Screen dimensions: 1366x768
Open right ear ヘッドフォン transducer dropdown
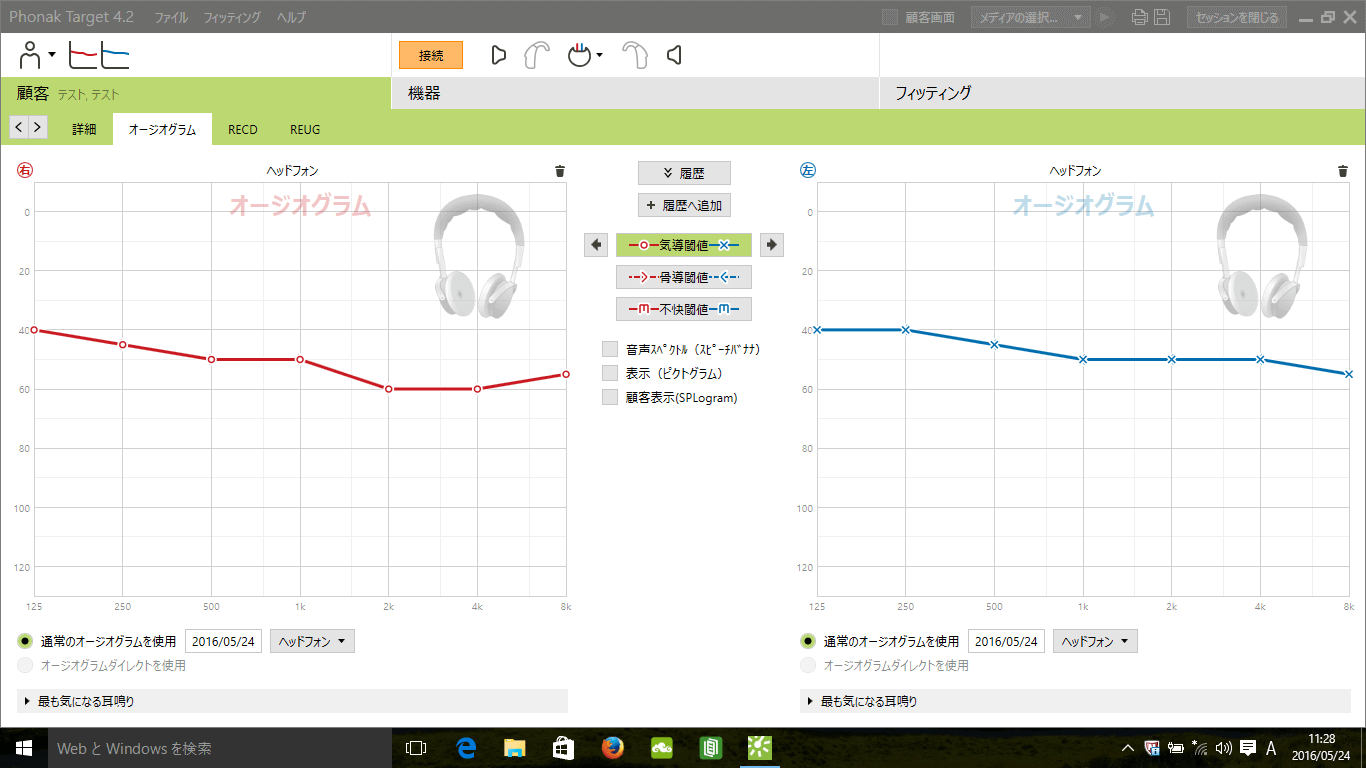pyautogui.click(x=312, y=641)
